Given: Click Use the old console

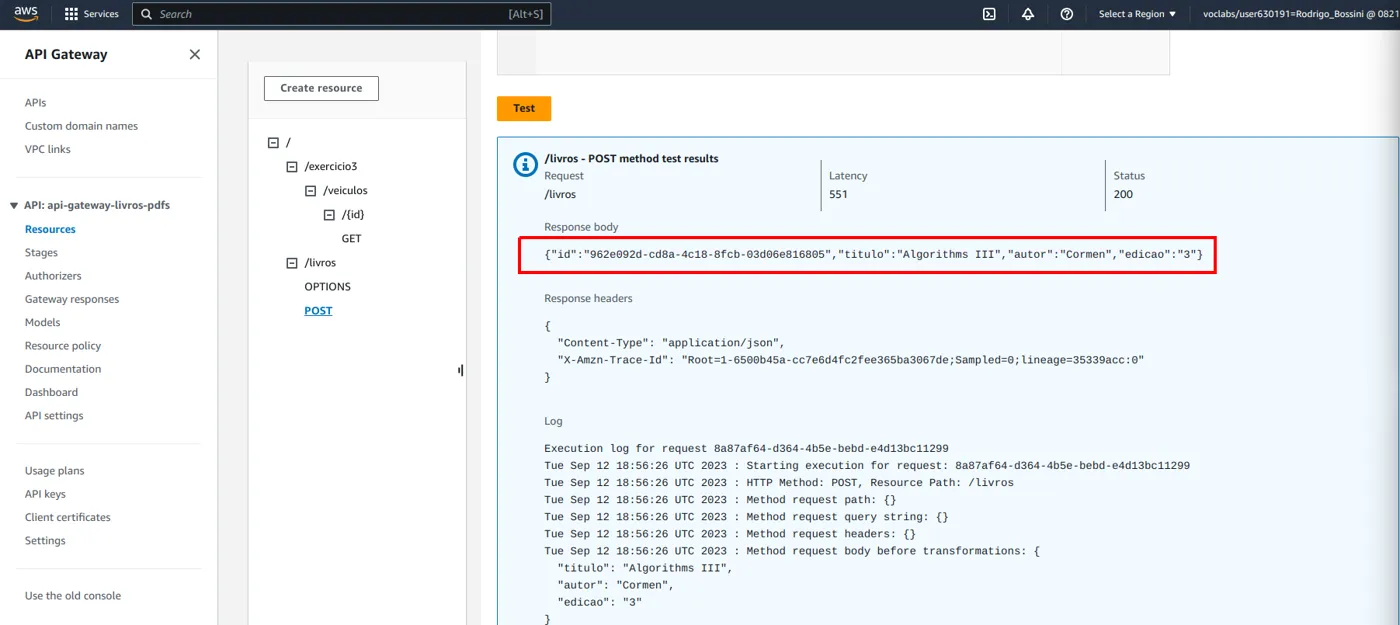Looking at the screenshot, I should (x=73, y=596).
